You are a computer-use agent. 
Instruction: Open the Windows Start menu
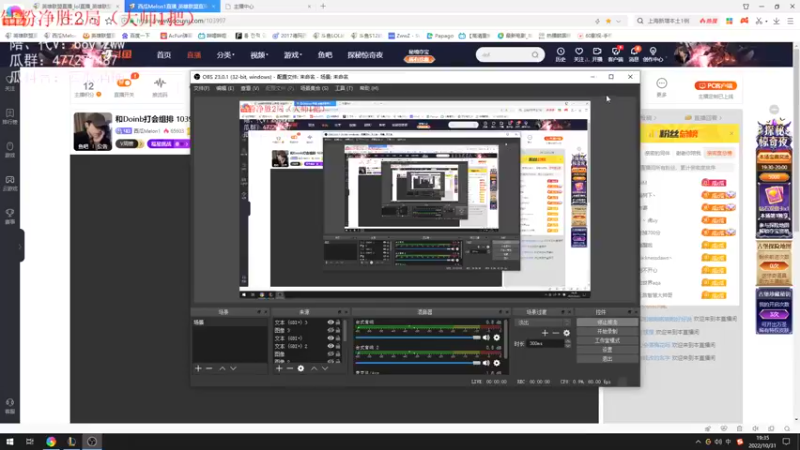[10, 441]
